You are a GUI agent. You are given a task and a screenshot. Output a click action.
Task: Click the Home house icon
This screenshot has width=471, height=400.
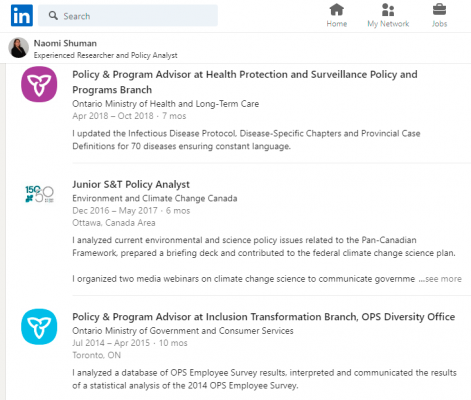click(337, 9)
